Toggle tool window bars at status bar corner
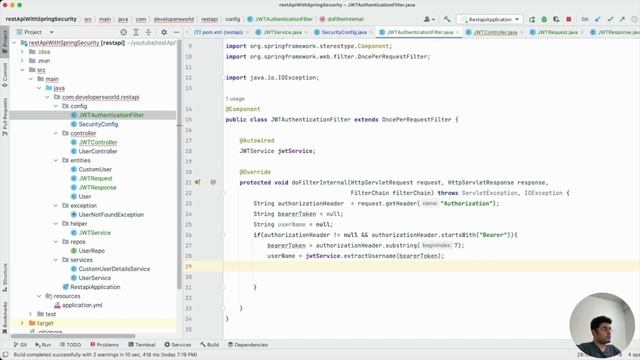The image size is (640, 360). pyautogui.click(x=5, y=355)
